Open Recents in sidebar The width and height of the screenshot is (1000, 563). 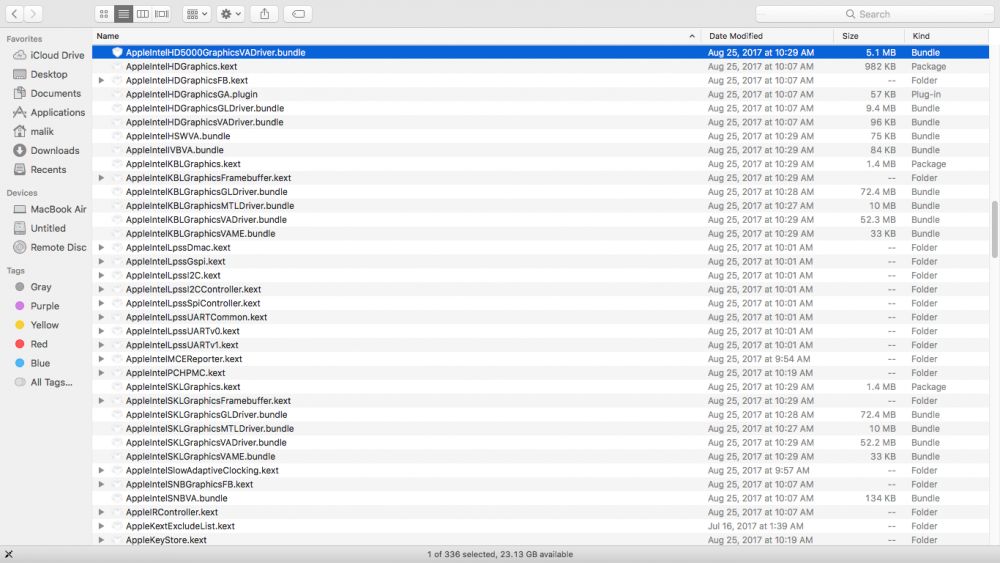coord(40,170)
